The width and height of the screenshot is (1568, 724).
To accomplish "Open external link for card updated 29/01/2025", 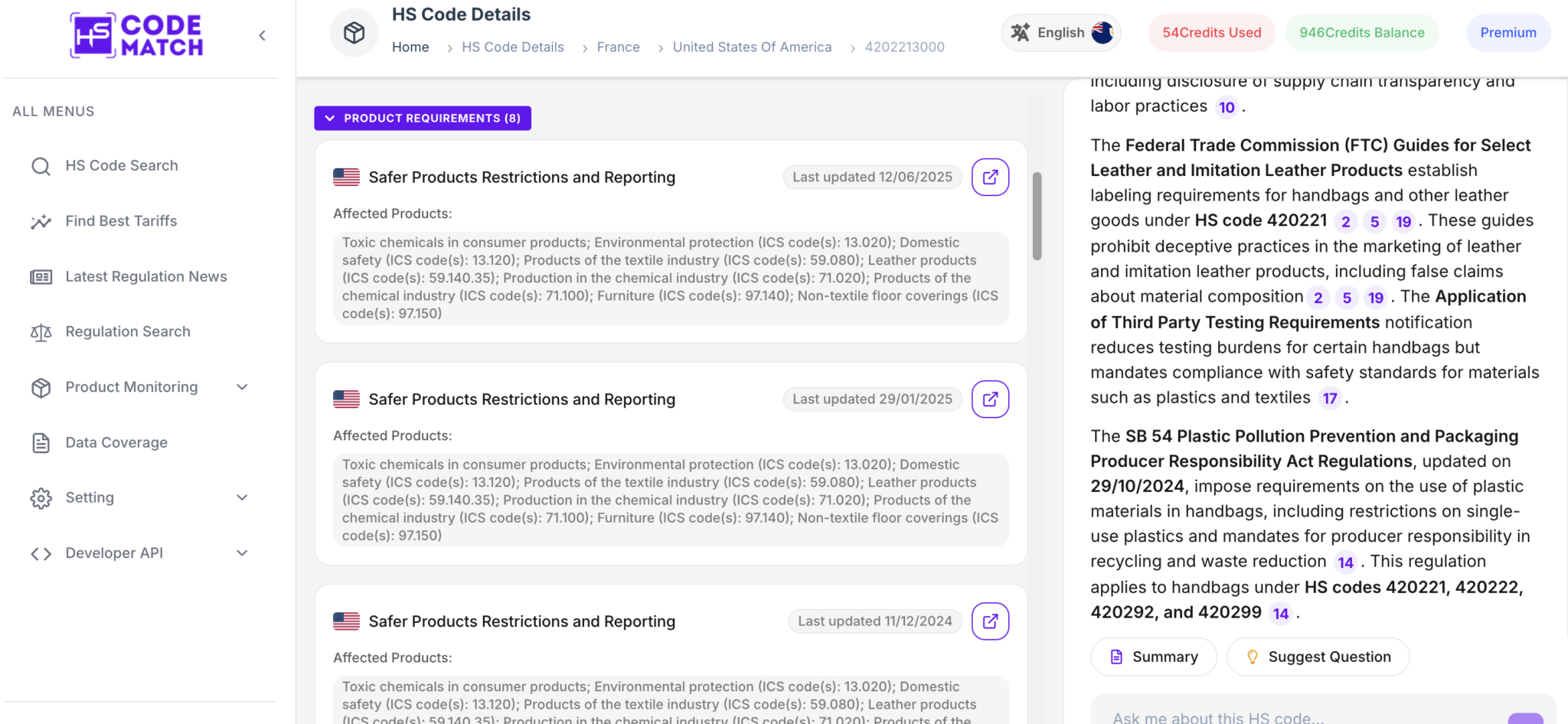I will point(990,399).
